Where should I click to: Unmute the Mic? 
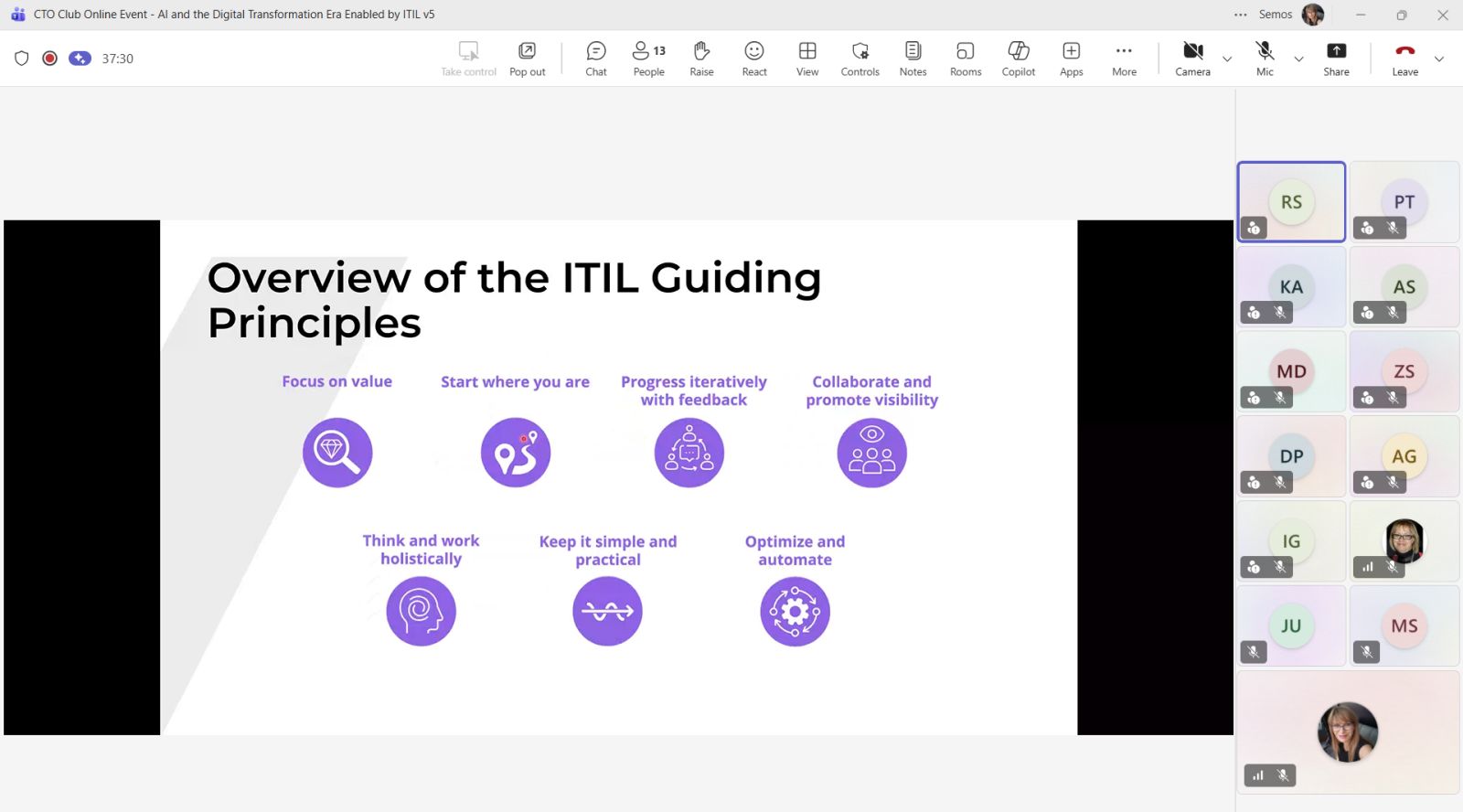(1265, 59)
